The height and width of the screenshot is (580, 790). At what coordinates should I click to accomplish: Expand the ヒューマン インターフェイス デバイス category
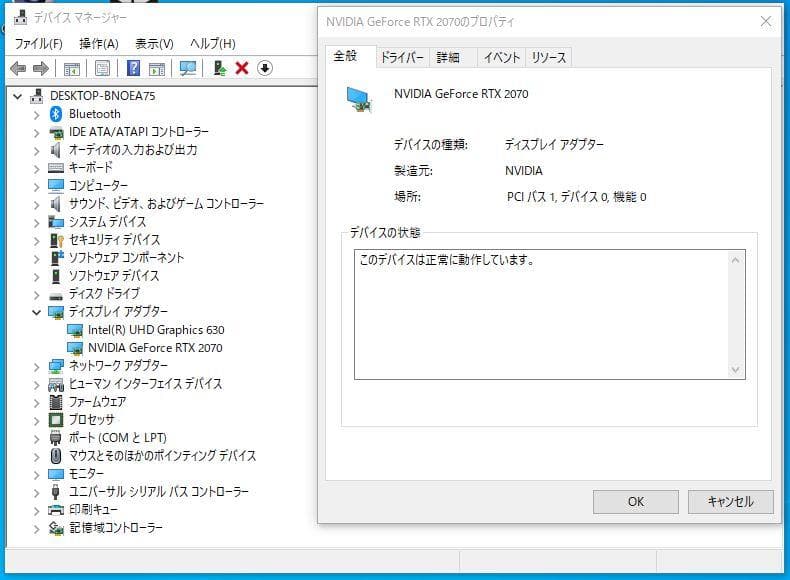[x=36, y=384]
